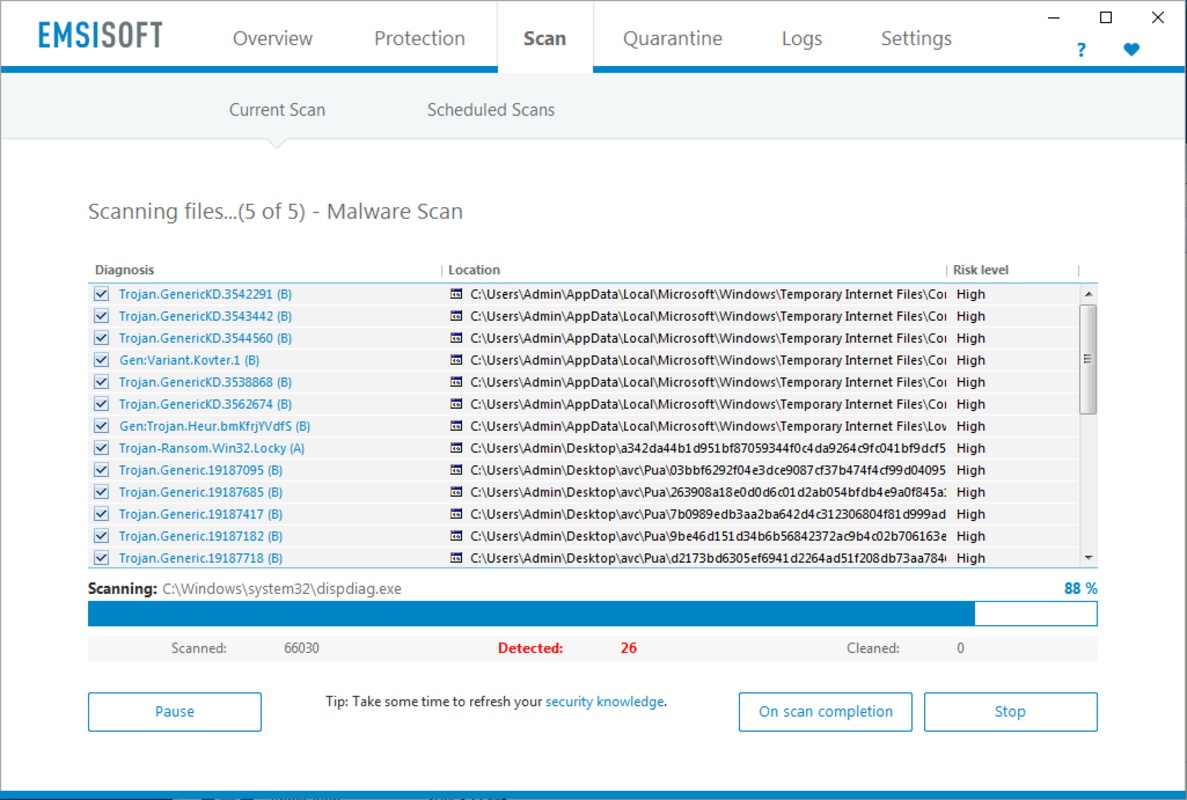This screenshot has width=1187, height=800.
Task: Open the Scheduled Scans sub-tab
Action: [x=491, y=110]
